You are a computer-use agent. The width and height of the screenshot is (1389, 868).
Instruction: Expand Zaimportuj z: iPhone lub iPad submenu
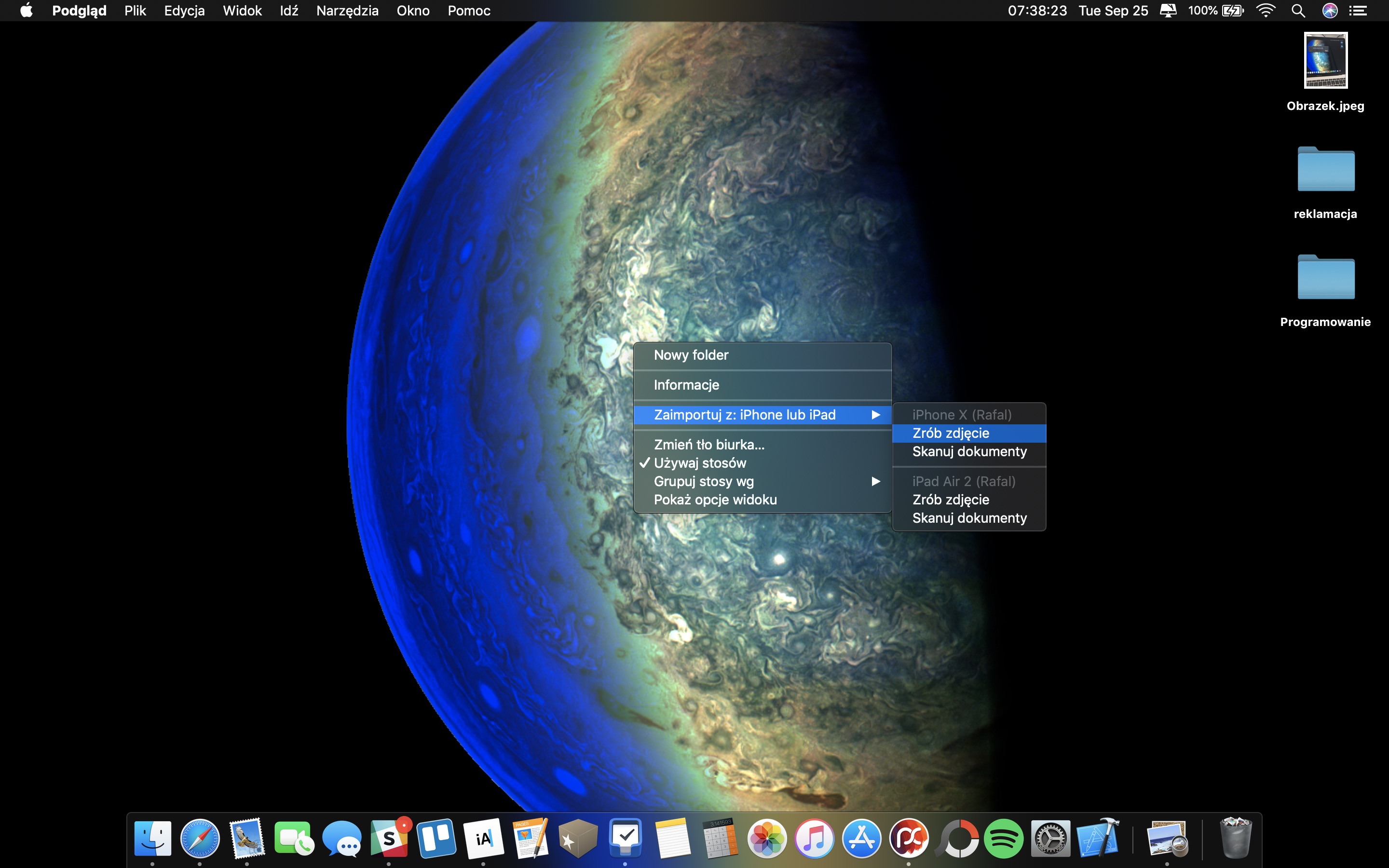762,415
